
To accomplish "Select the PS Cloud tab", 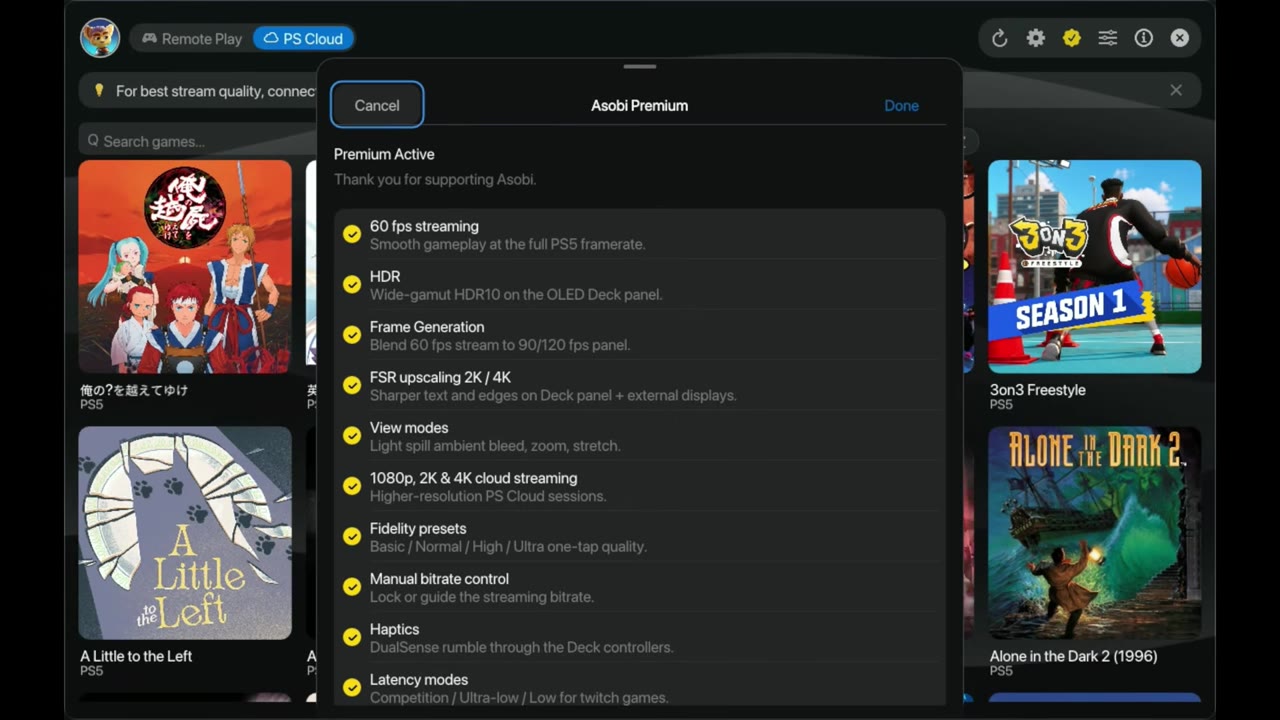I will click(303, 39).
